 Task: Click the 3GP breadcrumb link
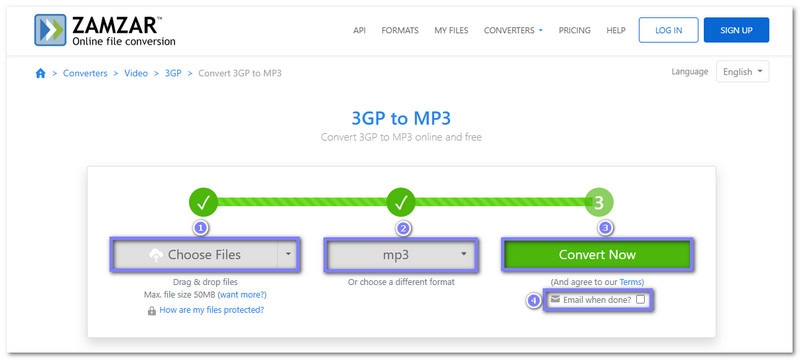coord(173,73)
